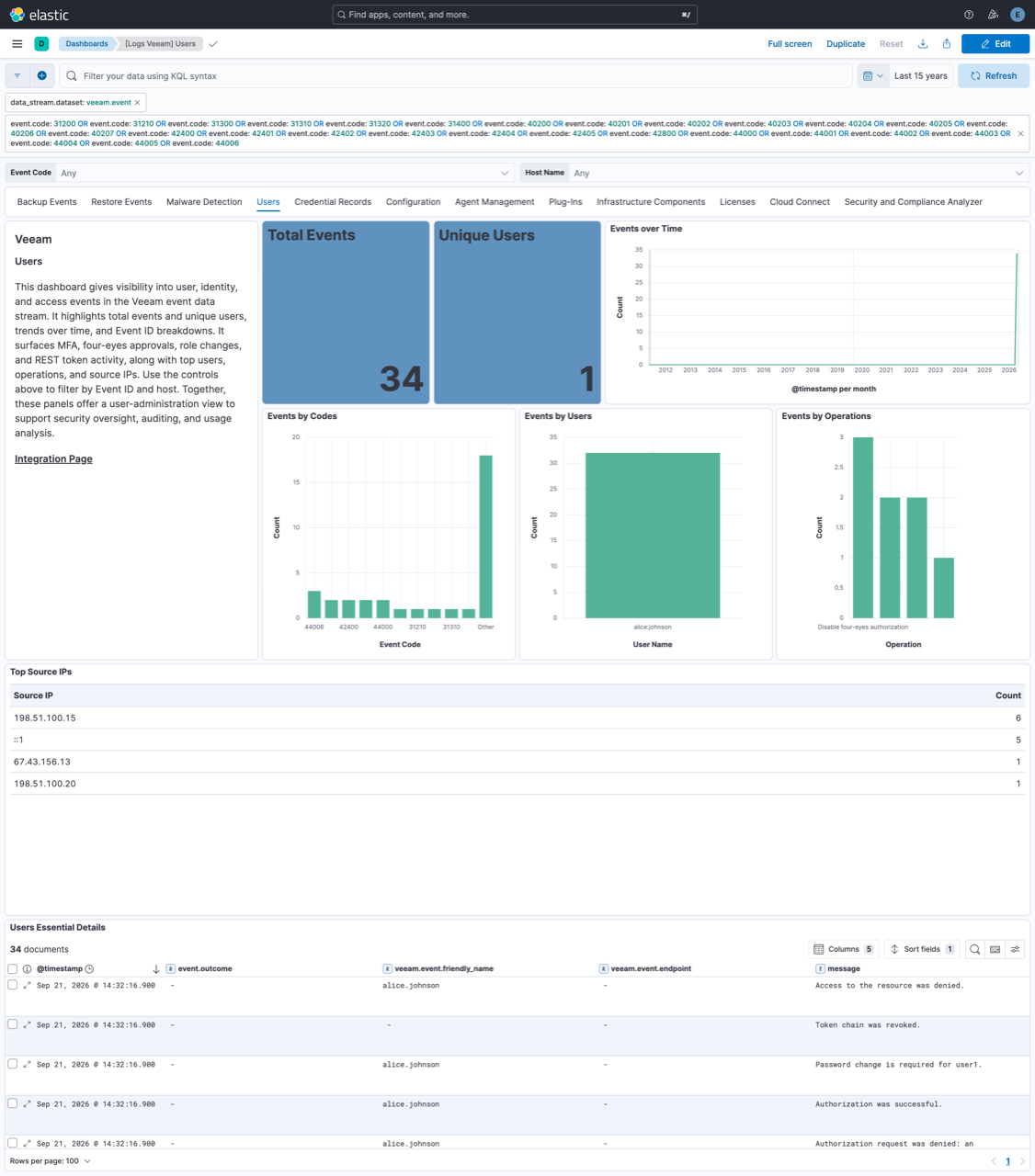
Task: Open the search icon in Users Essential Details
Action: (975, 949)
